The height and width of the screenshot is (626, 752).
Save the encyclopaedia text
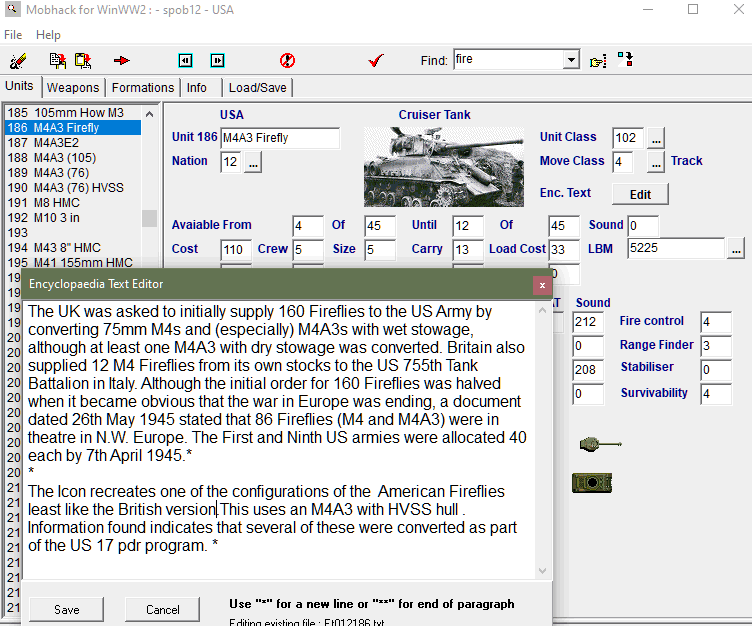coord(67,609)
